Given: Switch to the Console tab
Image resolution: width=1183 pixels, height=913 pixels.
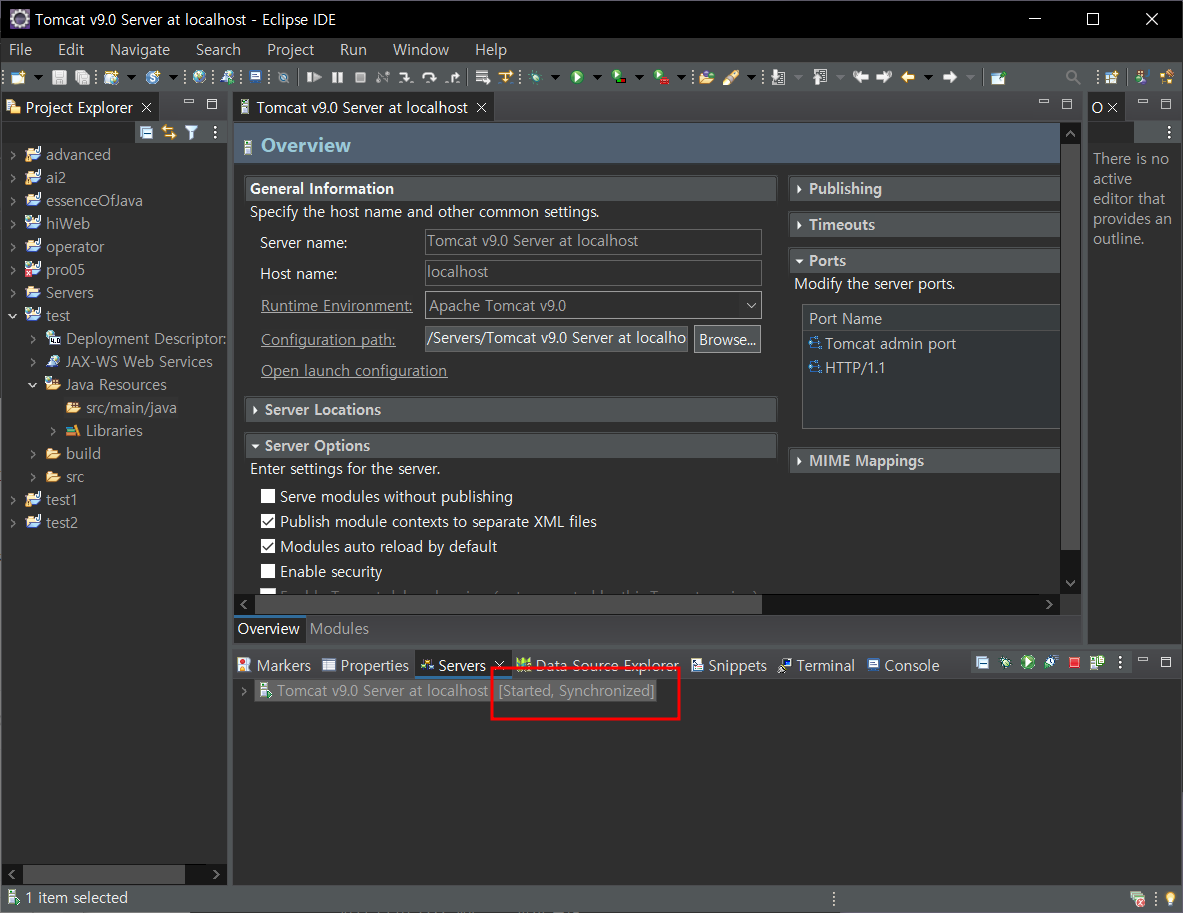Looking at the screenshot, I should [x=903, y=666].
